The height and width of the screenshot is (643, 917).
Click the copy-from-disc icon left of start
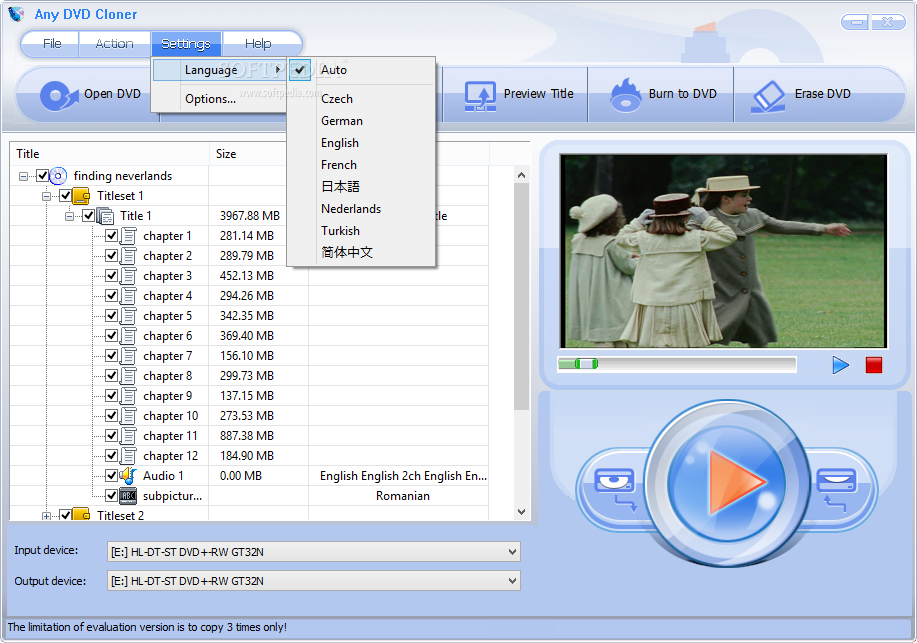point(615,487)
